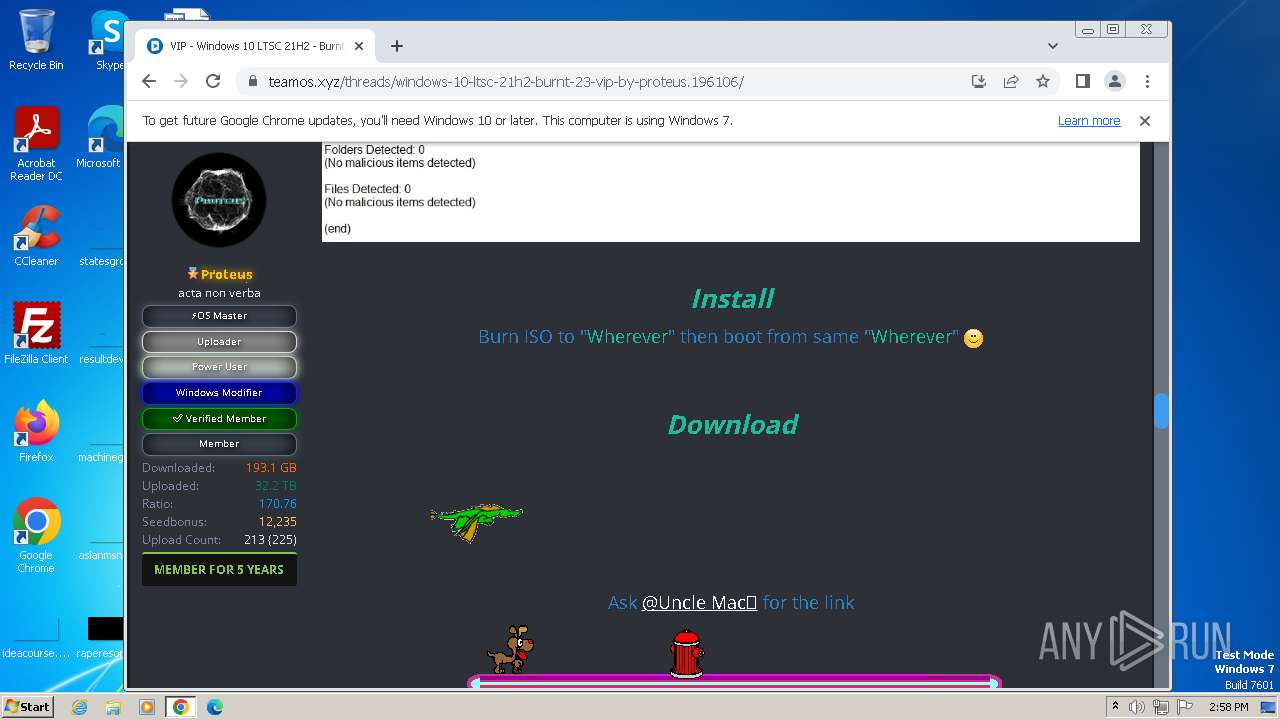Reload the current page

(x=213, y=81)
